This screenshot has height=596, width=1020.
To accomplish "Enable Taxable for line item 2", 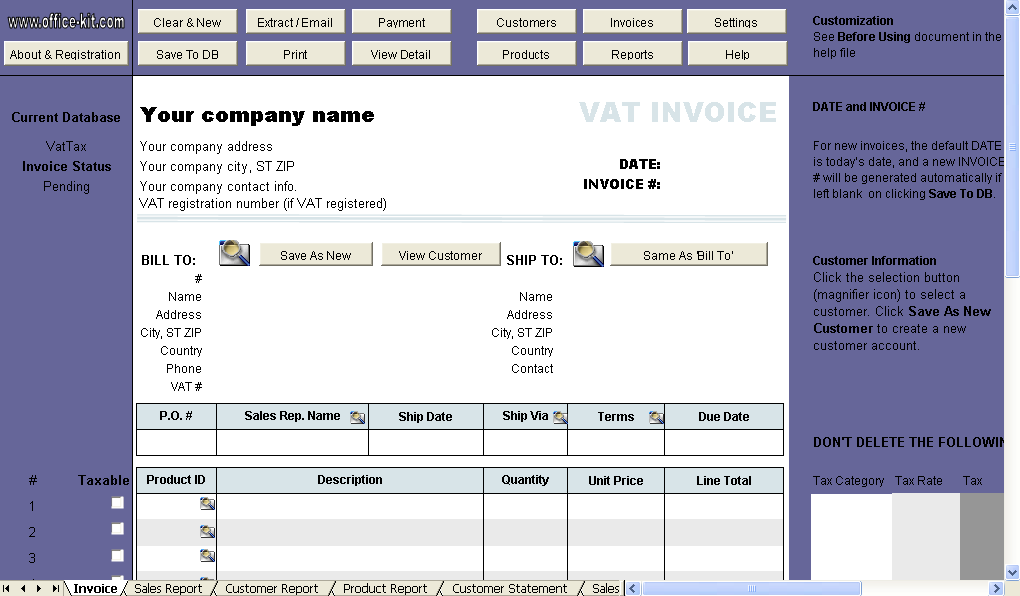I will (117, 529).
